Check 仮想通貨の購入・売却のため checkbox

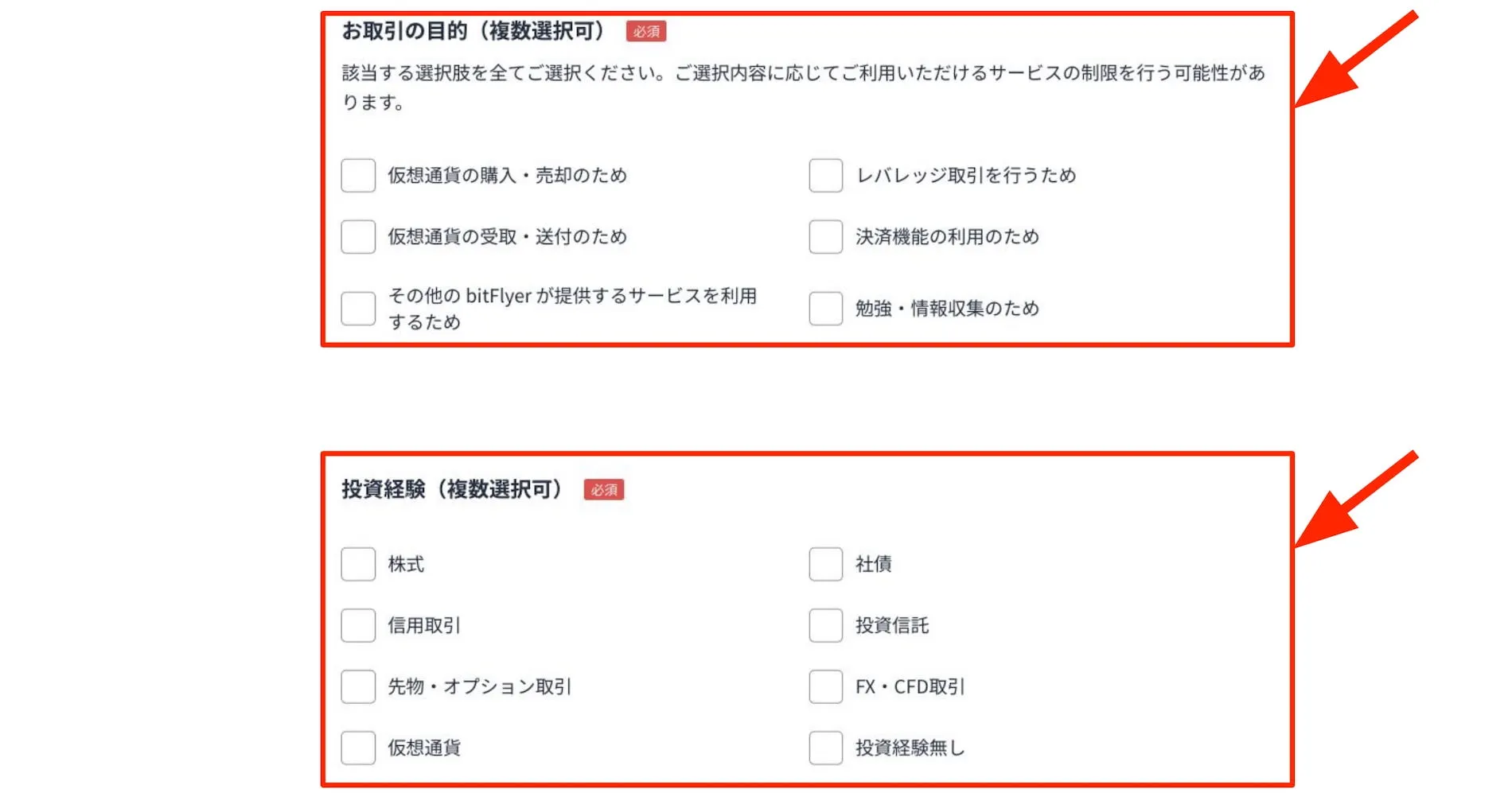357,175
